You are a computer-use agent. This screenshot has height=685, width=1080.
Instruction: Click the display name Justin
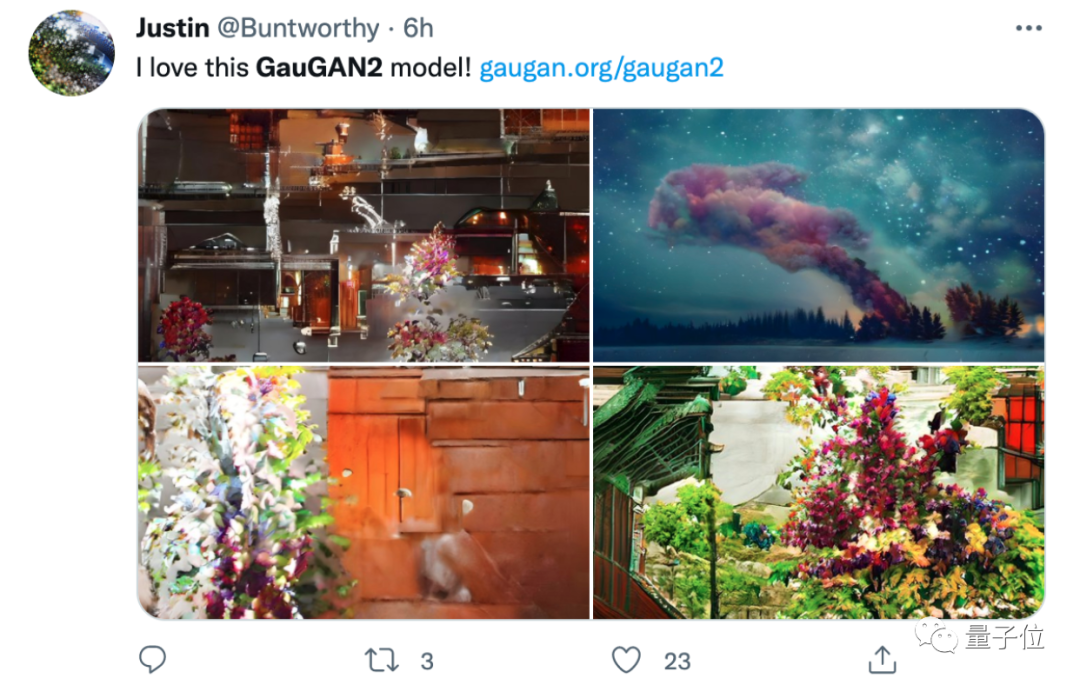point(173,28)
